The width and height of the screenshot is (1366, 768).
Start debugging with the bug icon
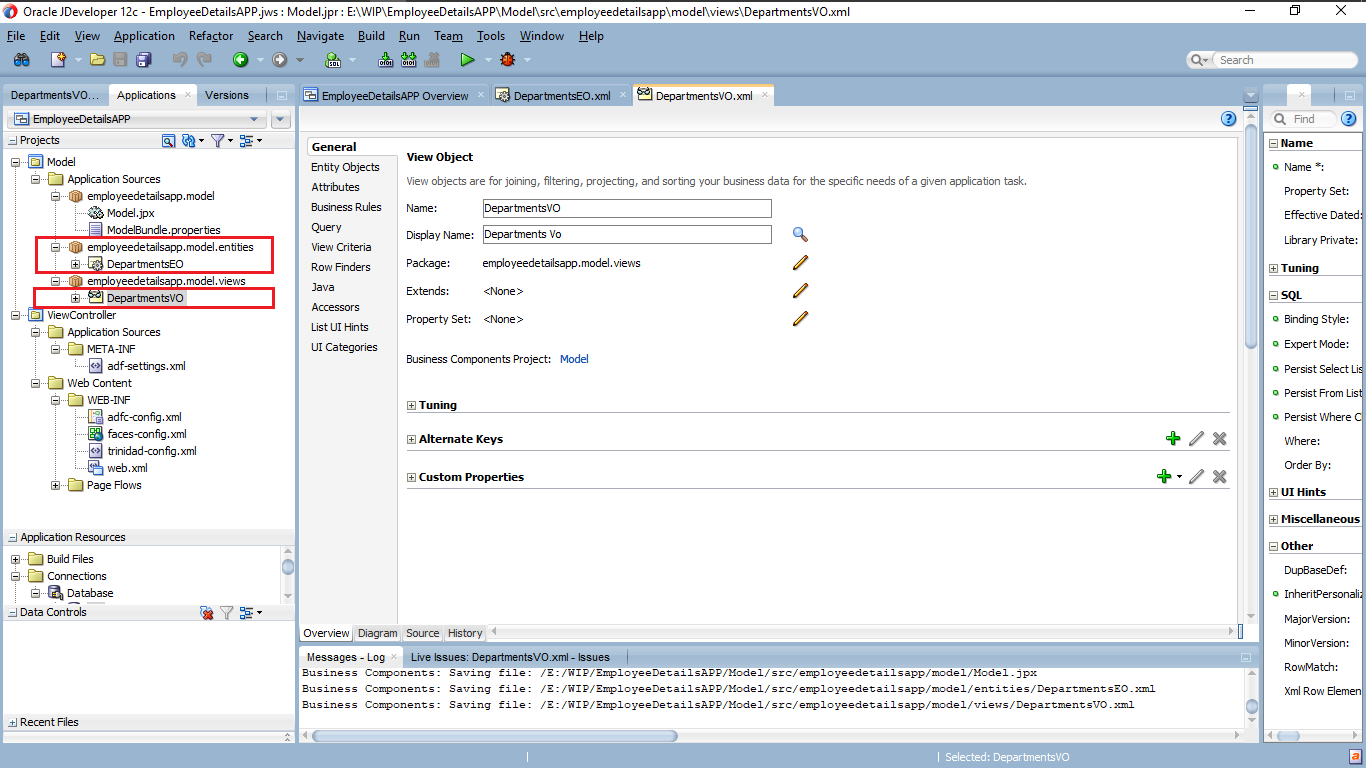click(x=508, y=59)
